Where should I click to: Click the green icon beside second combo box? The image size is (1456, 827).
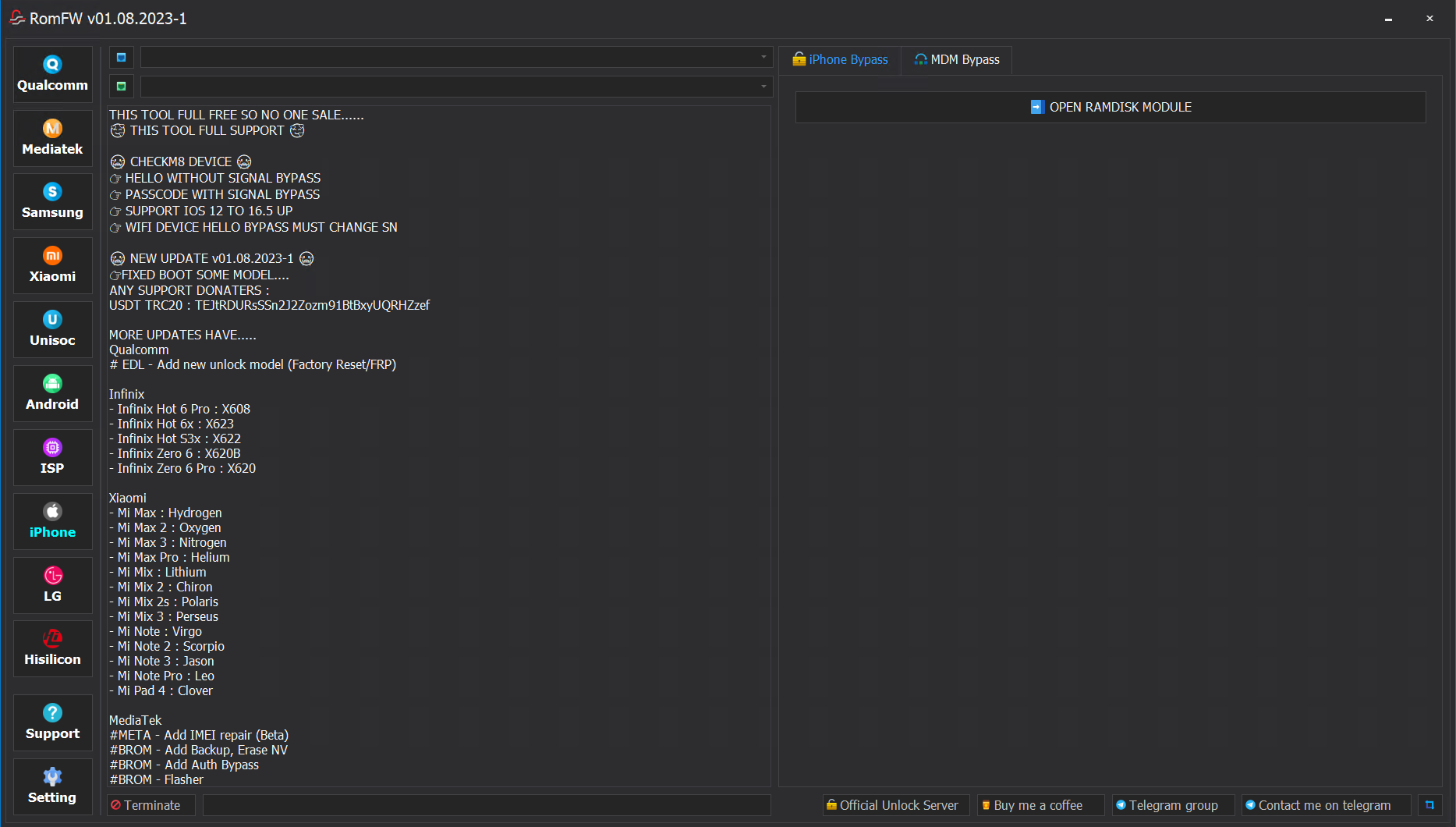click(122, 87)
